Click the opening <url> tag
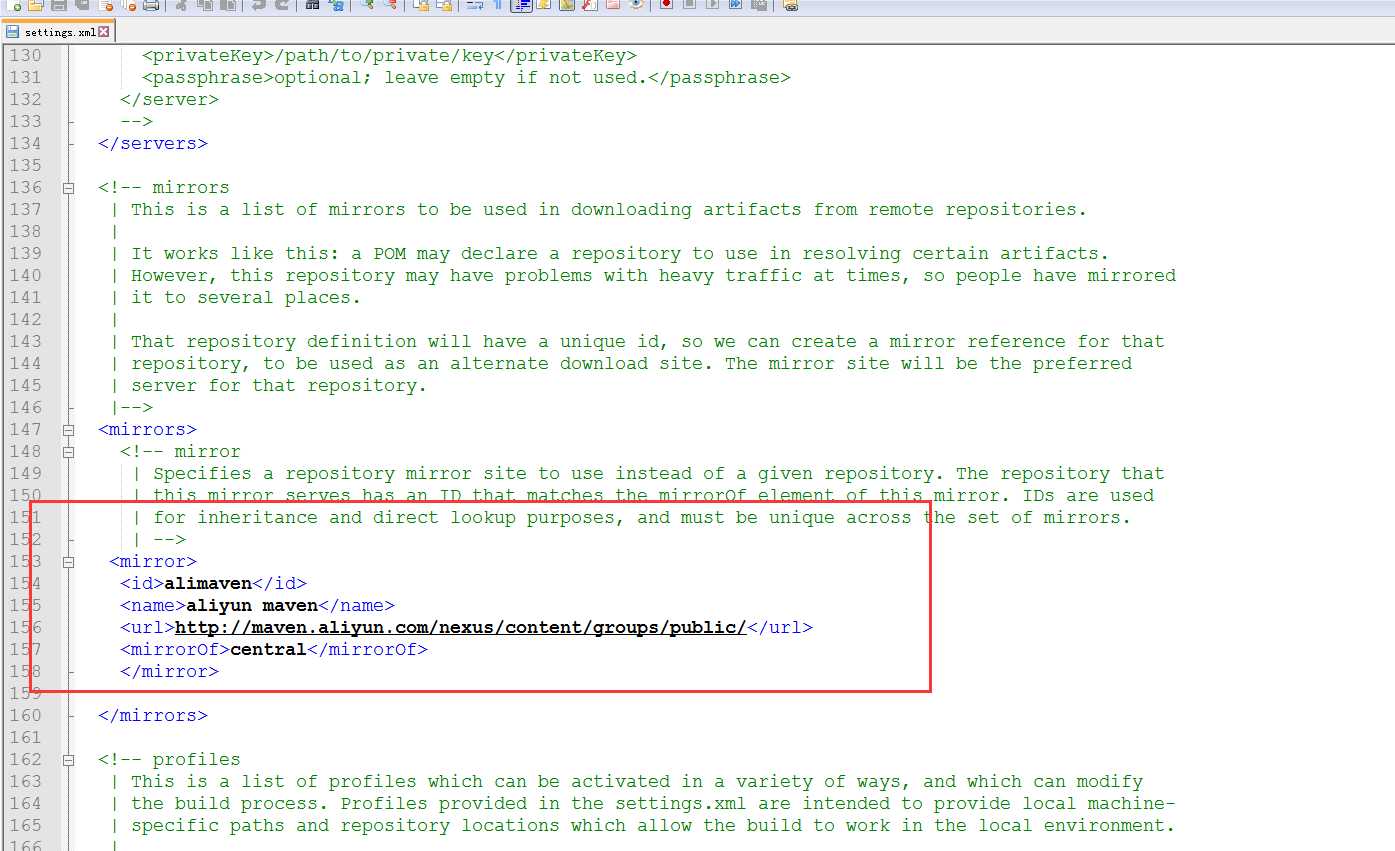Screen dimensions: 1395x851 click(147, 627)
